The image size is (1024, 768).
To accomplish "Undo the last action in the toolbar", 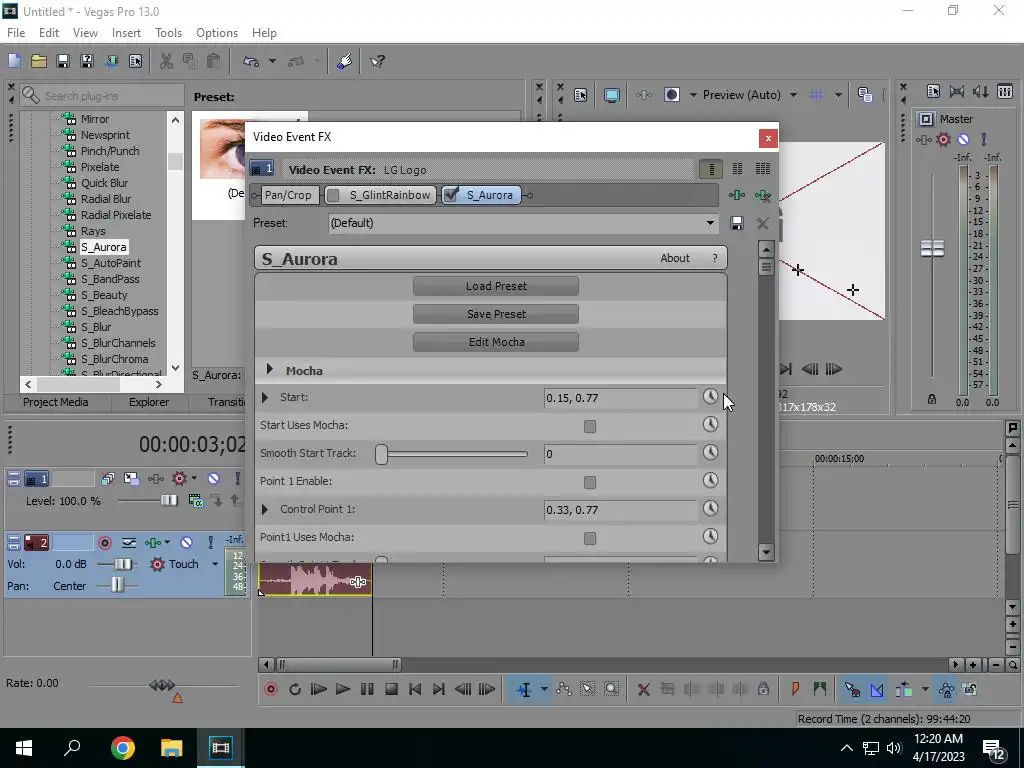I will coord(251,61).
